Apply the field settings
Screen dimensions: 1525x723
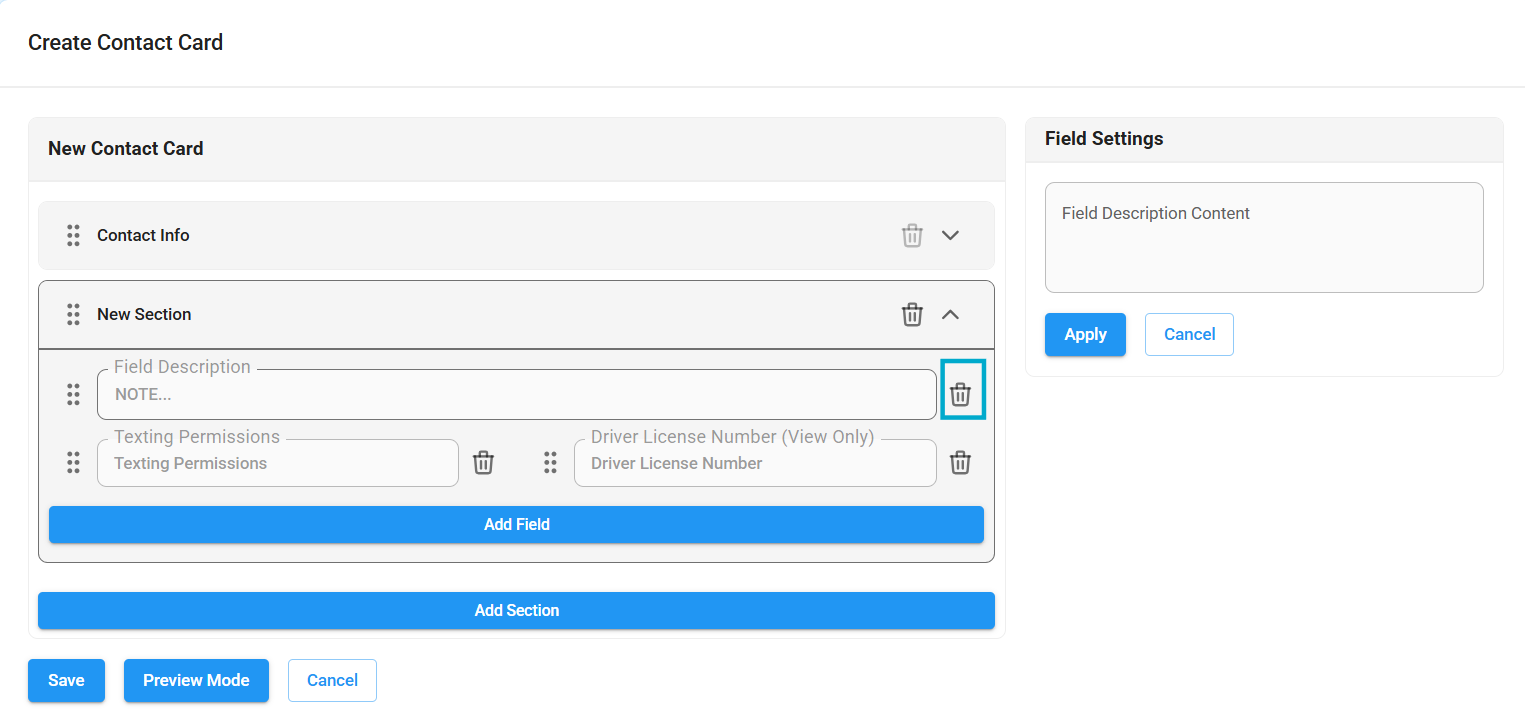(1085, 334)
